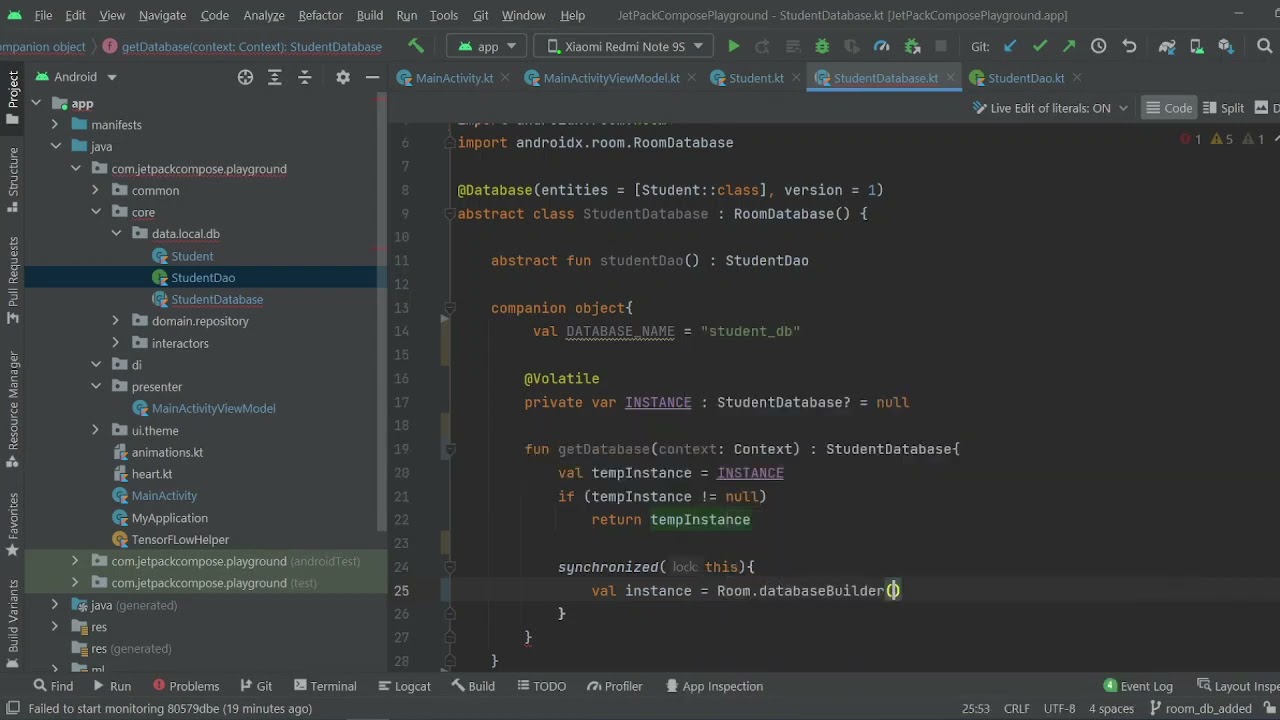Click the UTF-8 encoding status
The height and width of the screenshot is (720, 1280).
point(1059,708)
